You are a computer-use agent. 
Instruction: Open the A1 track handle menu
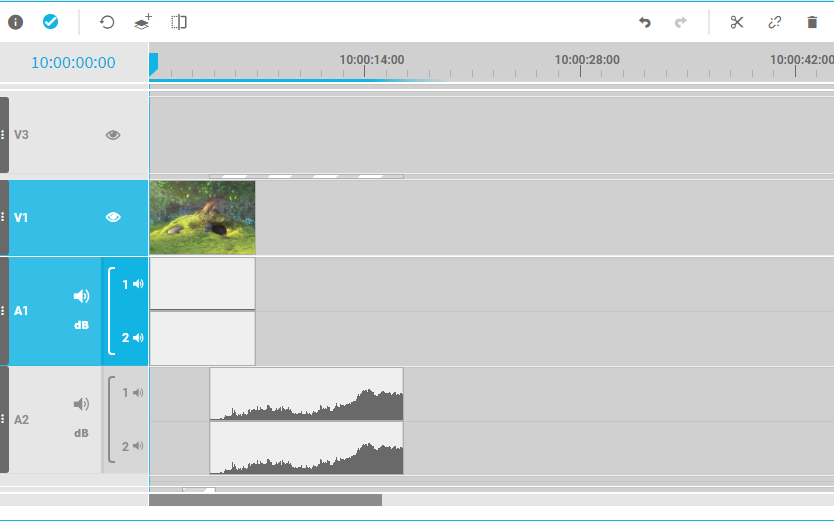(x=3, y=311)
